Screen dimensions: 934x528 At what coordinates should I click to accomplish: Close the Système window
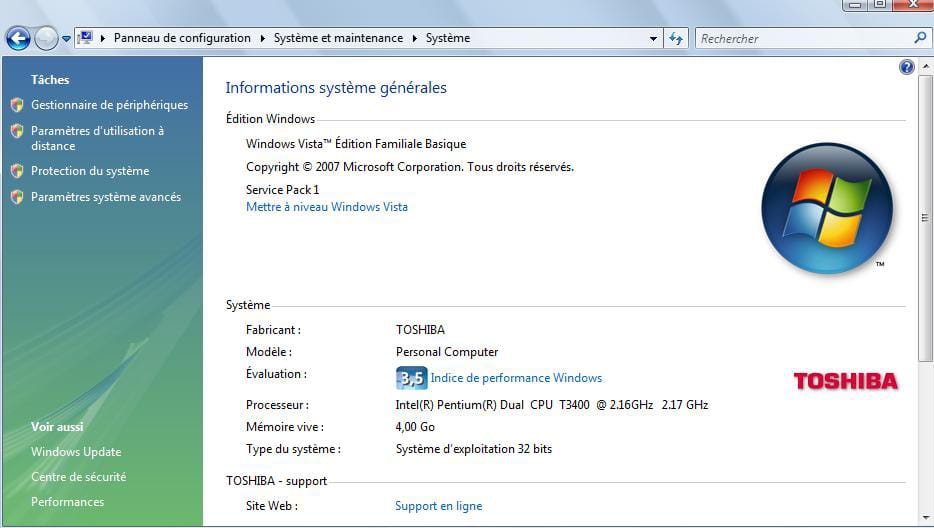913,5
